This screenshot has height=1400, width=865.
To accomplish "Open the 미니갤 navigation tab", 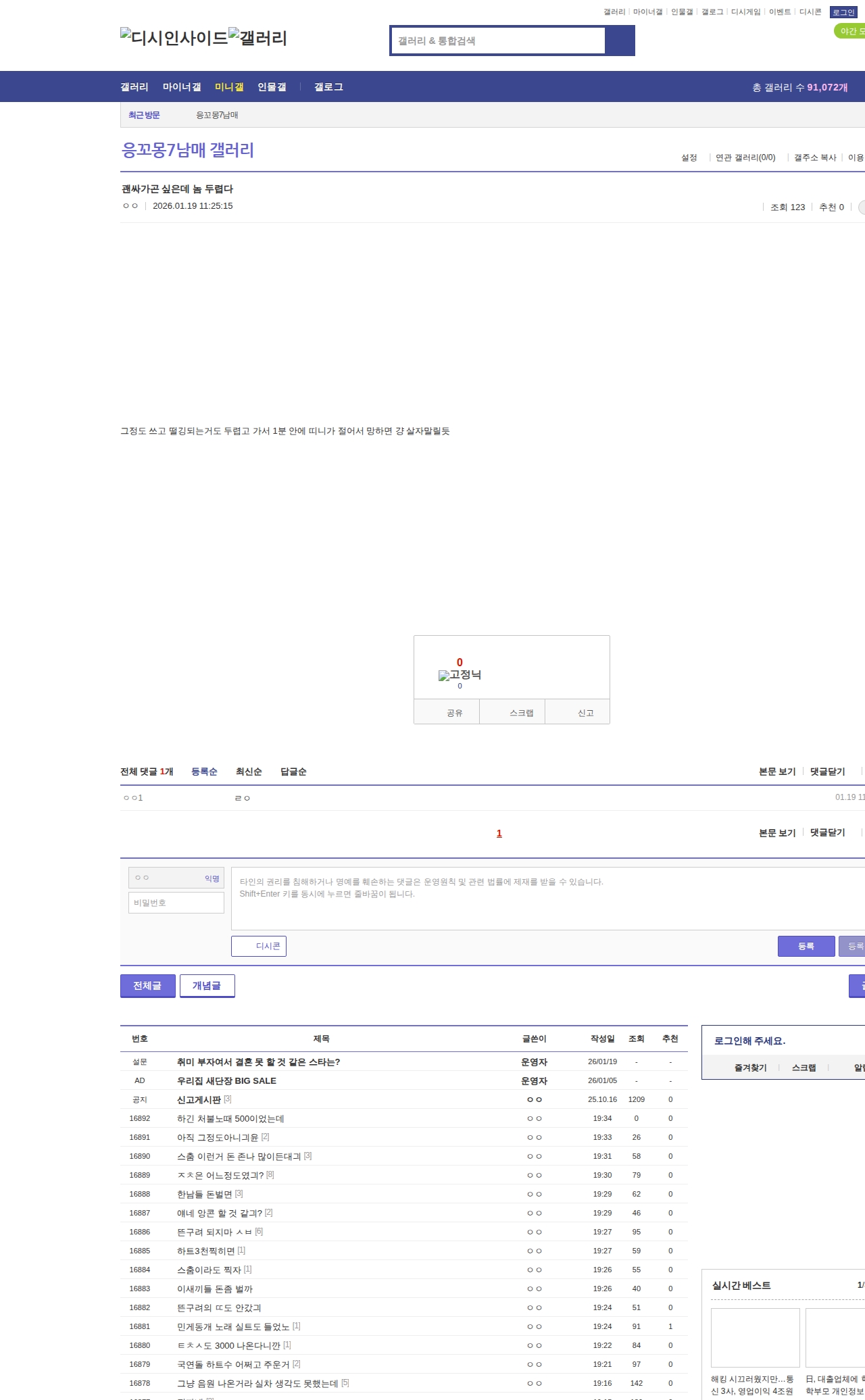I will (229, 87).
